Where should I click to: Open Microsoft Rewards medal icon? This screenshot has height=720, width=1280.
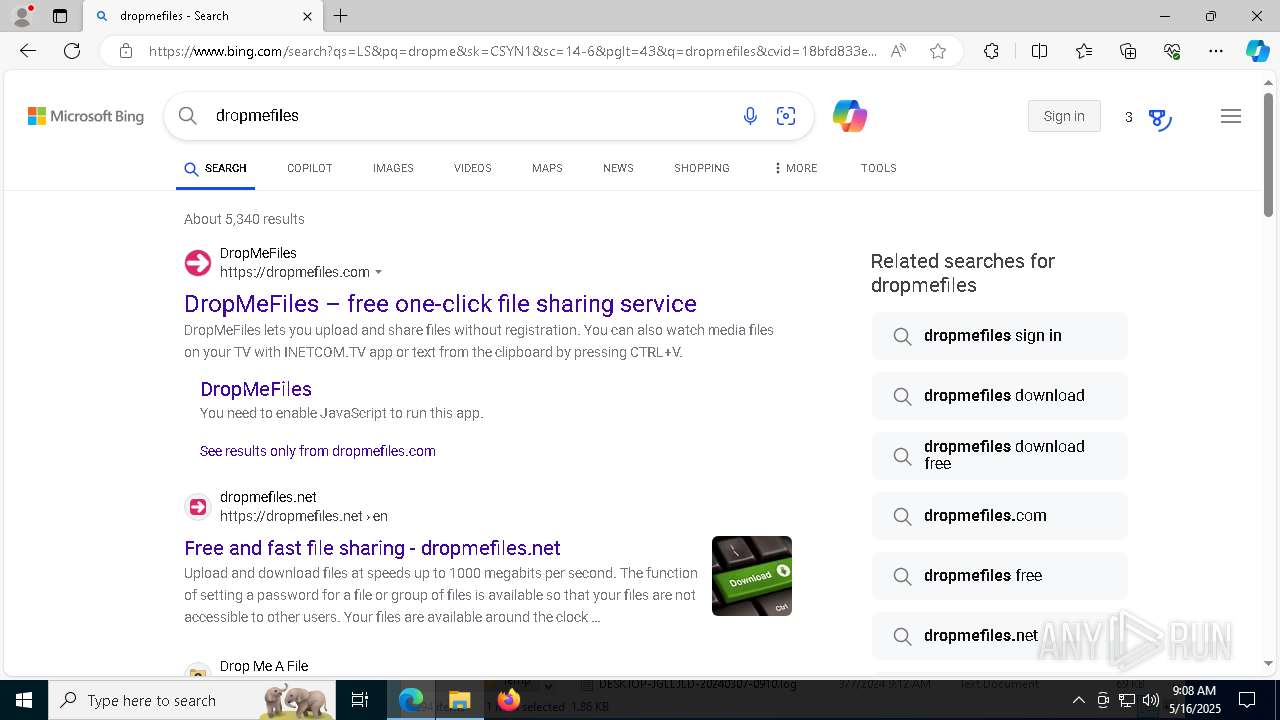[1159, 119]
